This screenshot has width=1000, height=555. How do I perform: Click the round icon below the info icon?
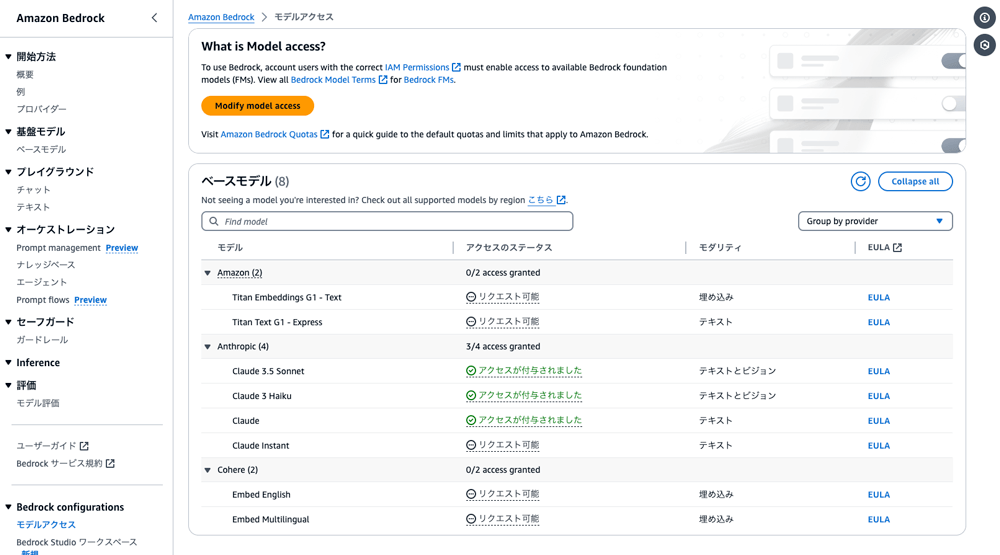click(985, 45)
